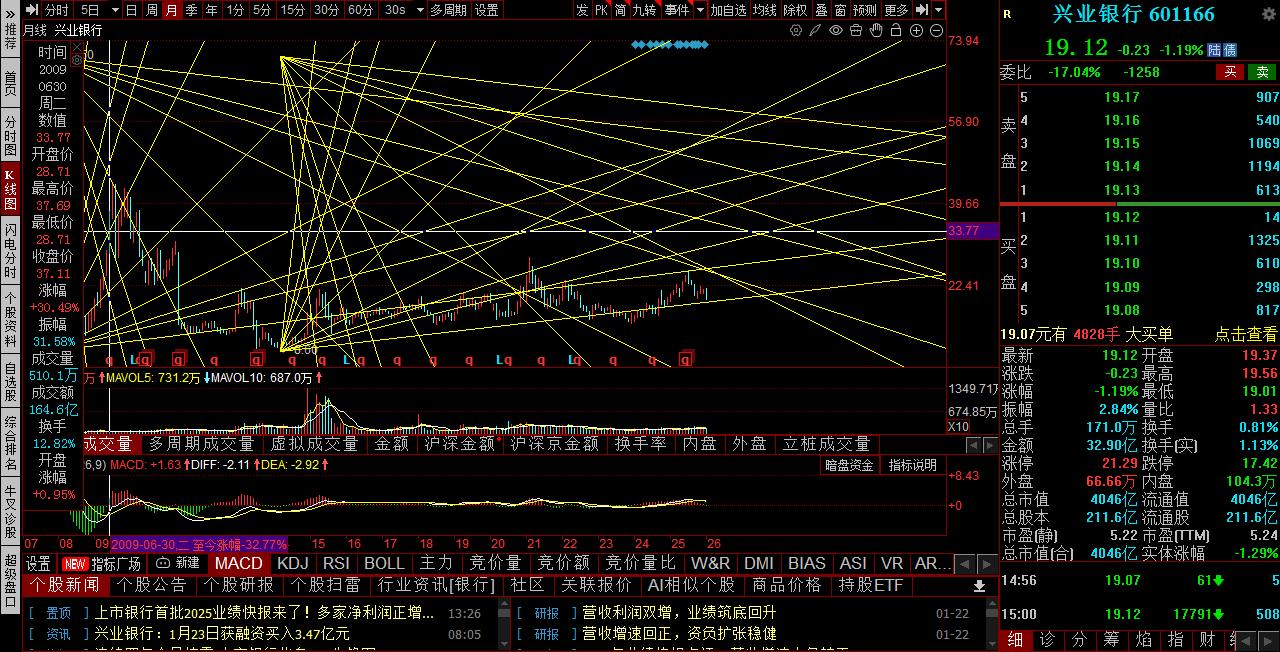
Task: Switch to the 周 weekly period
Action: tap(151, 10)
